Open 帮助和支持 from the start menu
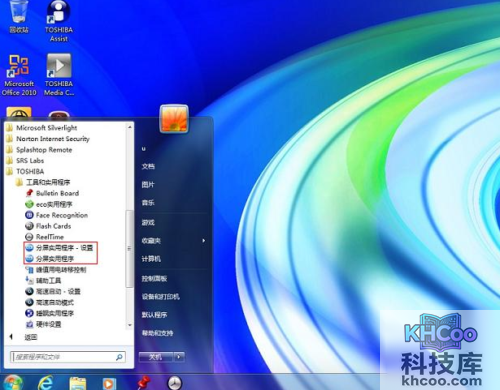 [157, 333]
